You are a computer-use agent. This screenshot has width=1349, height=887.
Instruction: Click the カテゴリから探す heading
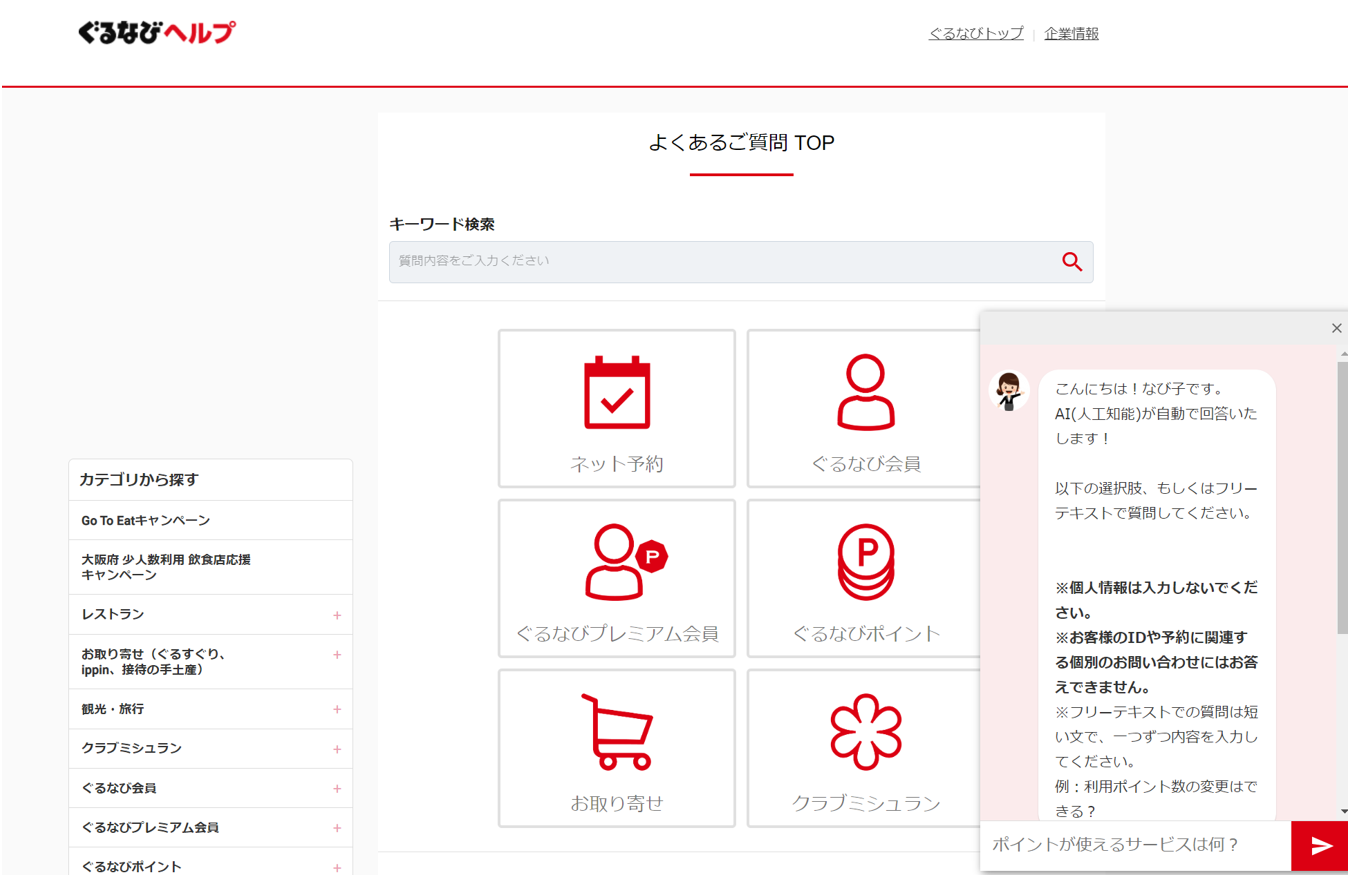point(139,480)
